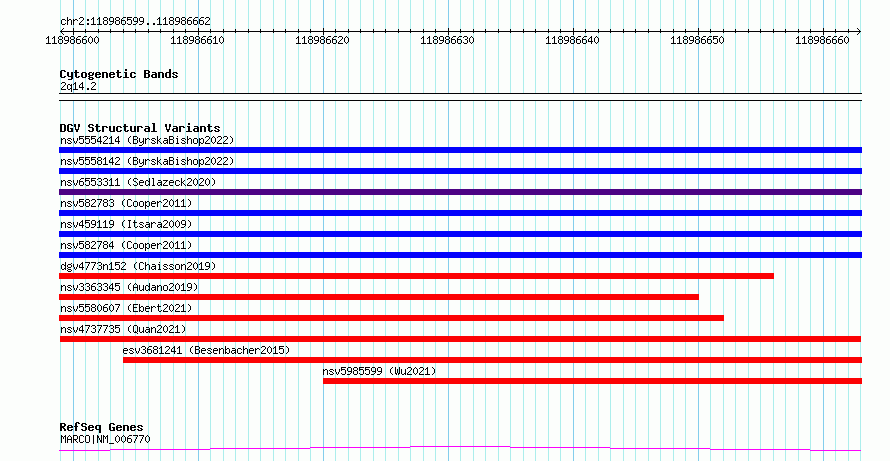
Task: Click the blue bar under nsv5558142
Action: click(x=460, y=171)
